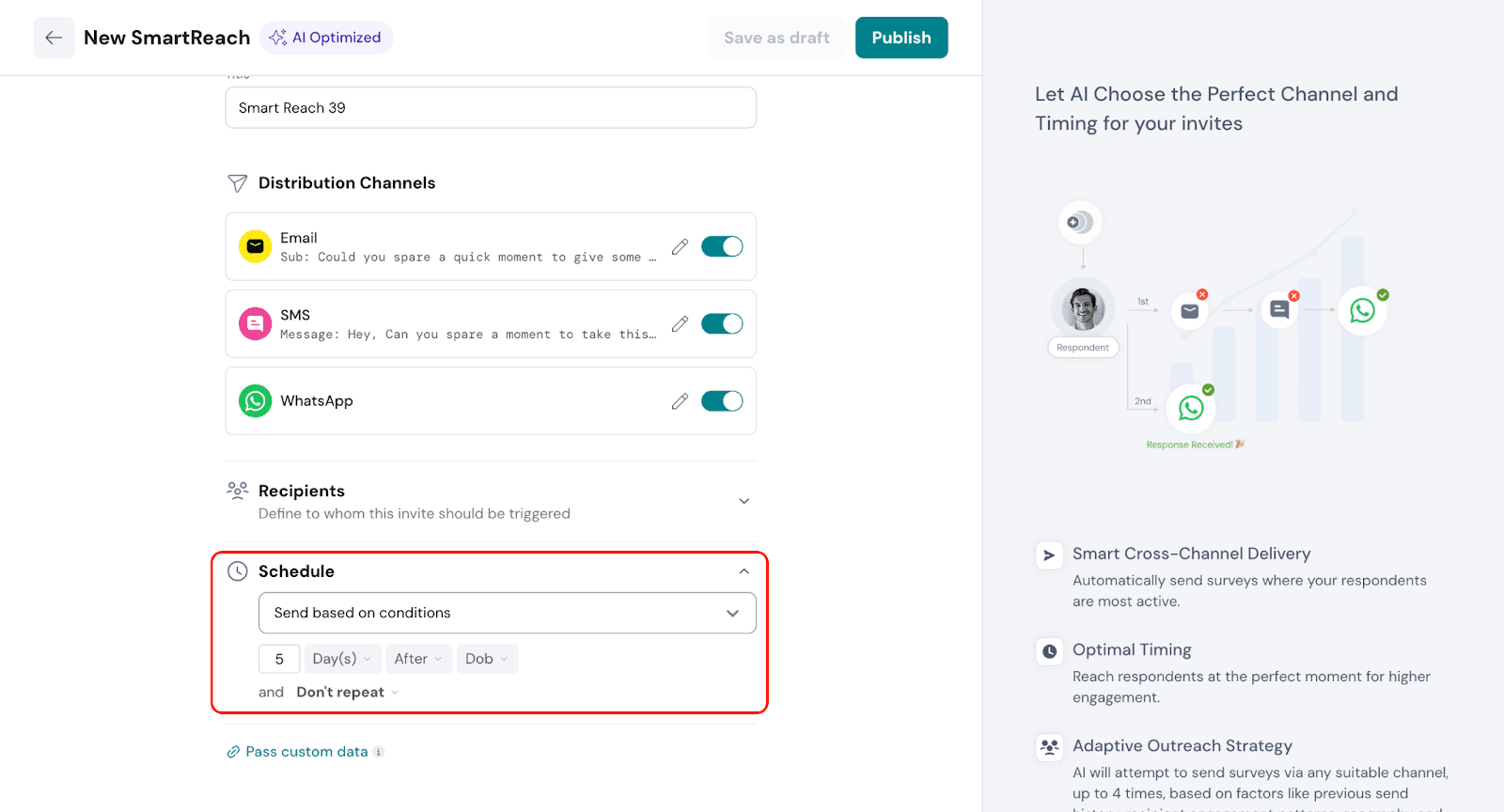The width and height of the screenshot is (1504, 812).
Task: Click the green WhatsApp channel icon
Action: tap(255, 401)
